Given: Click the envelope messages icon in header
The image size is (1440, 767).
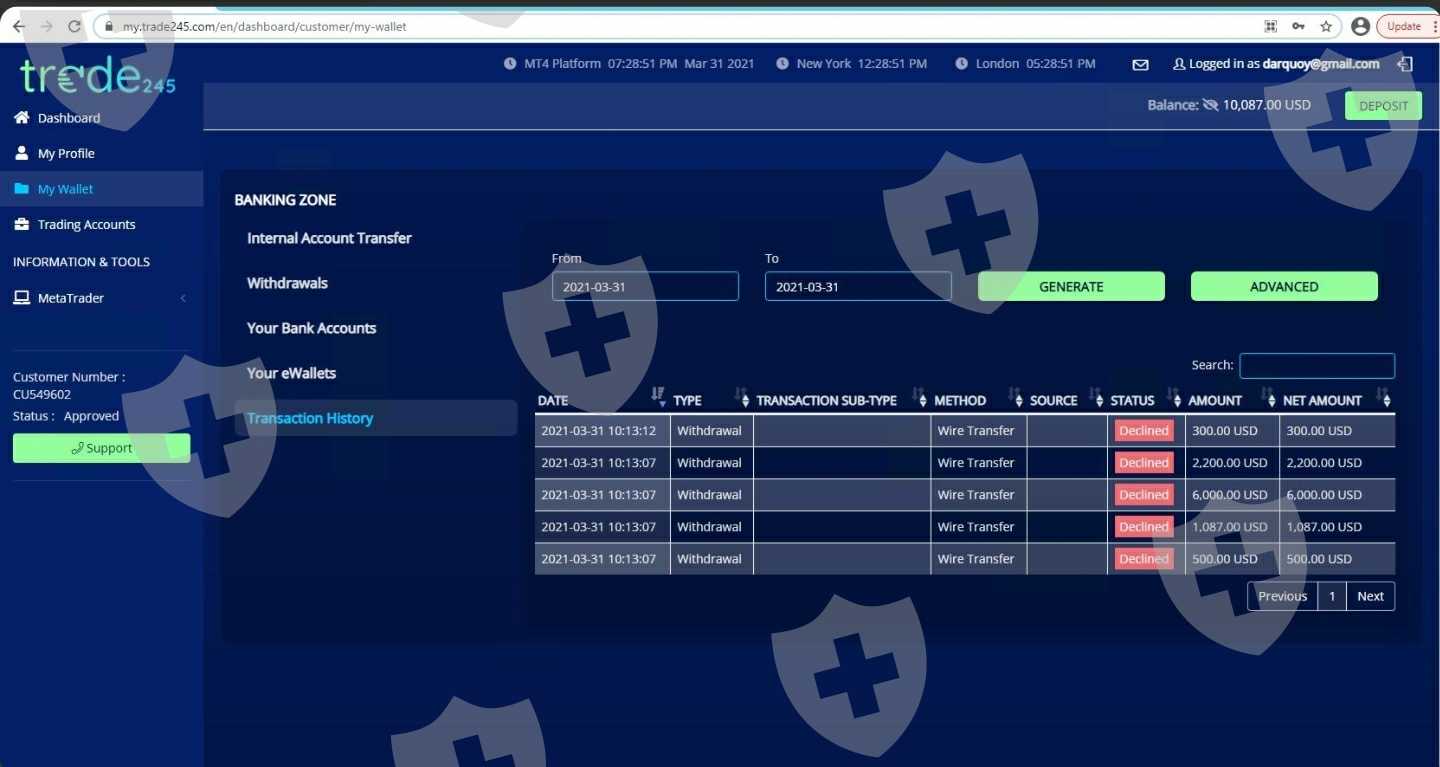Looking at the screenshot, I should point(1140,64).
